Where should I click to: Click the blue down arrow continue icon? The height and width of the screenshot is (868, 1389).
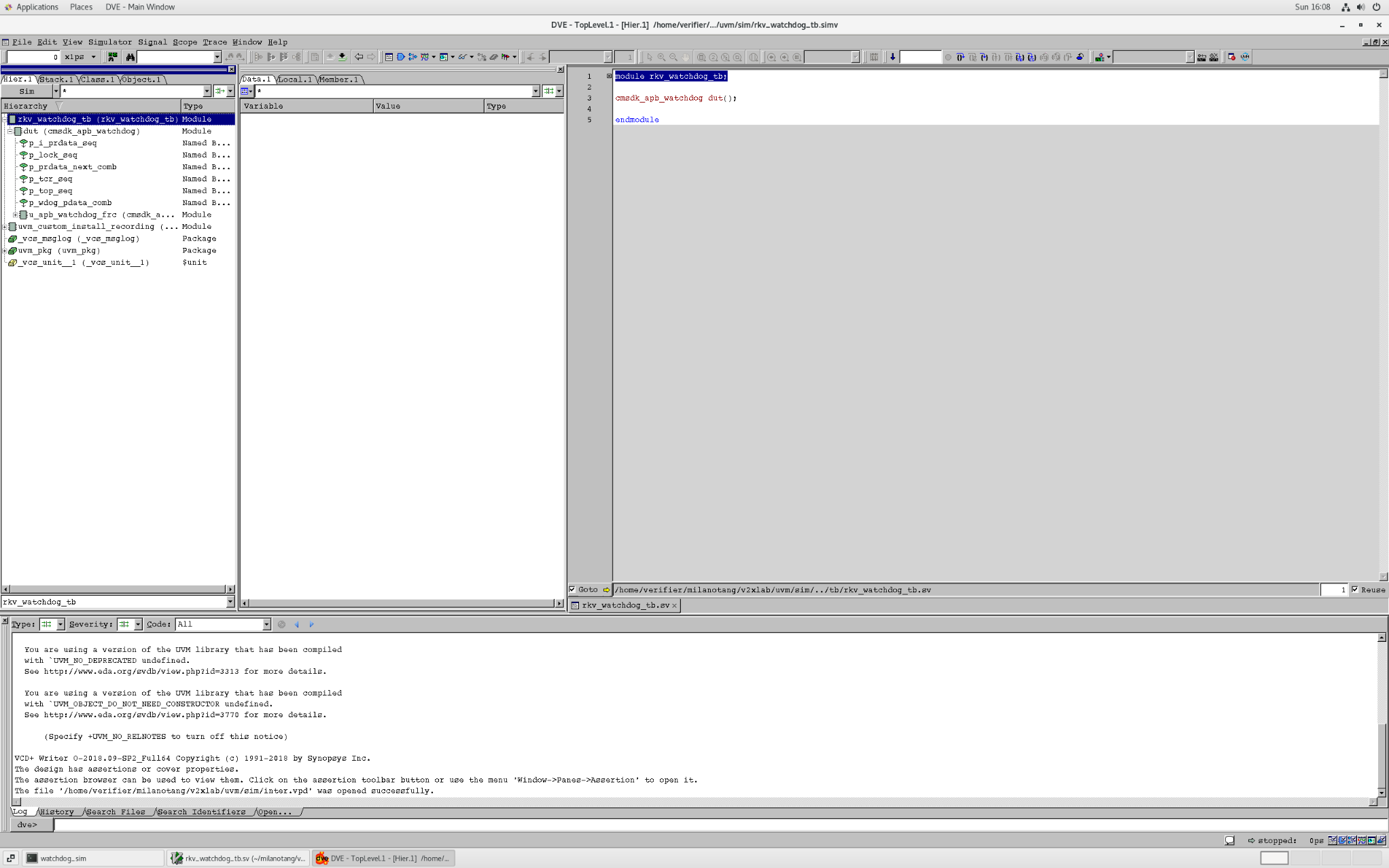892,57
